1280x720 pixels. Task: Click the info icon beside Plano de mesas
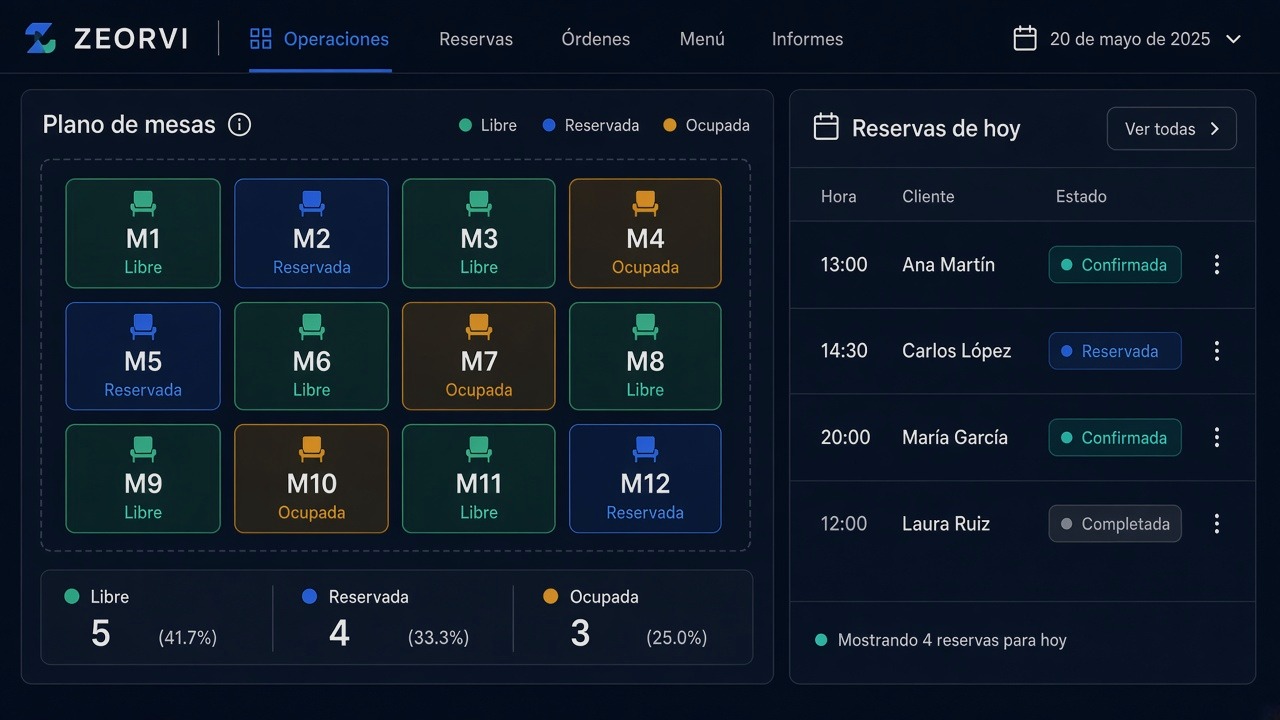click(239, 125)
